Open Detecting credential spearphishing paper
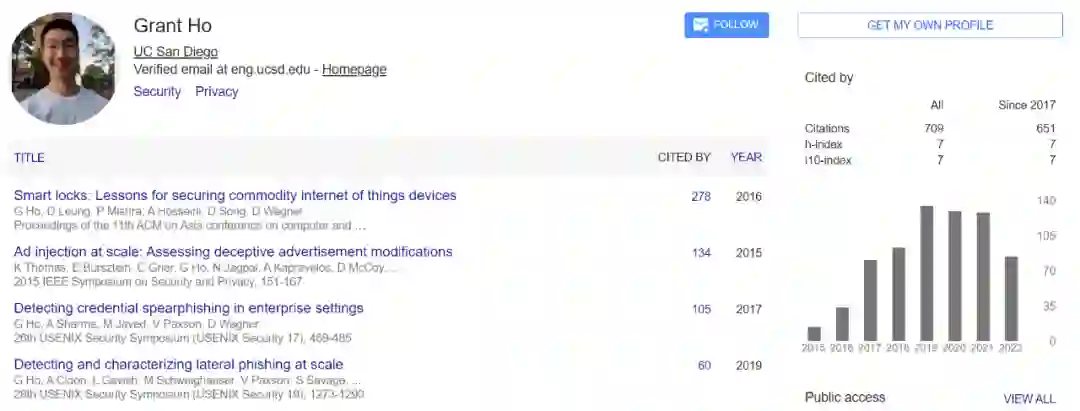 pos(189,308)
